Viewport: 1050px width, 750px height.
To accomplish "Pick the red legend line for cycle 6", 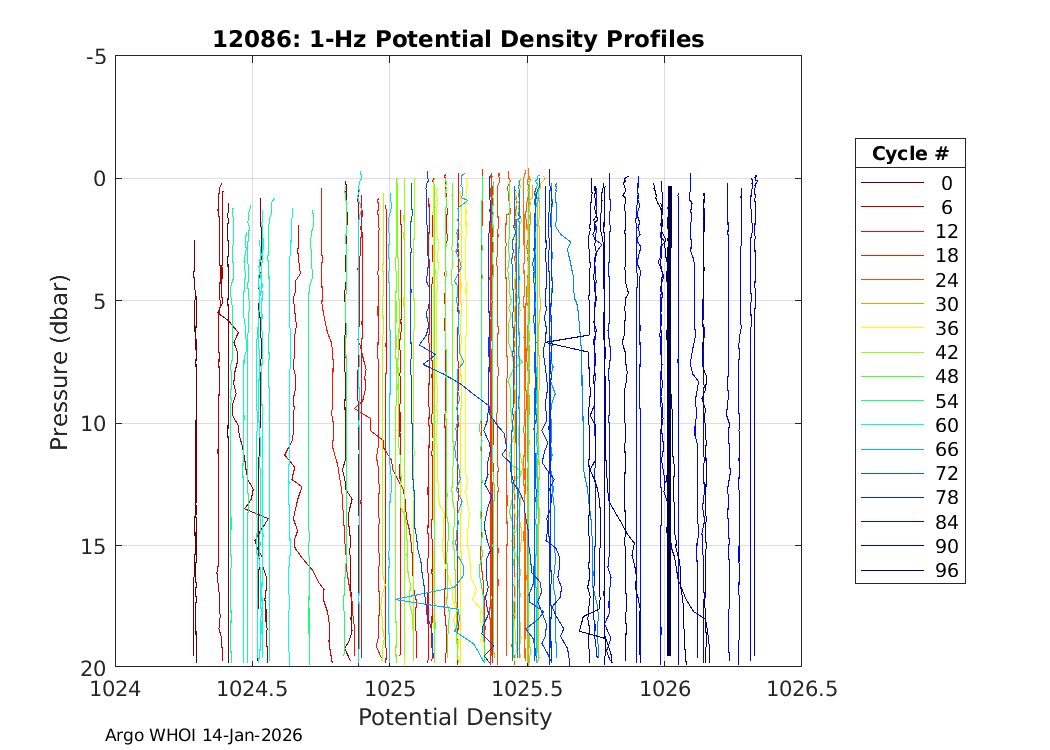I will (x=891, y=207).
